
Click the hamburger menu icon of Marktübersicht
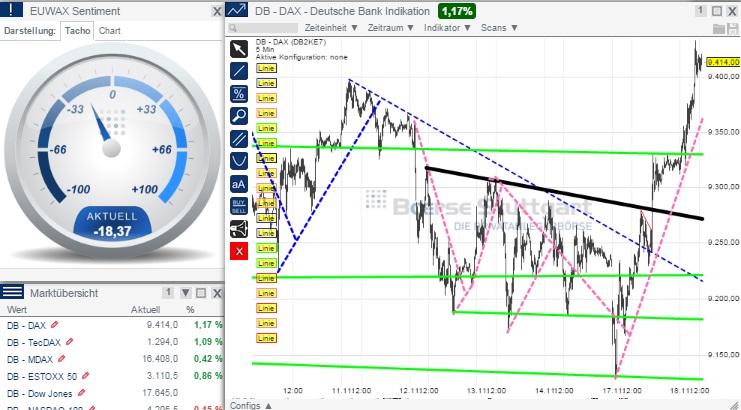click(12, 292)
